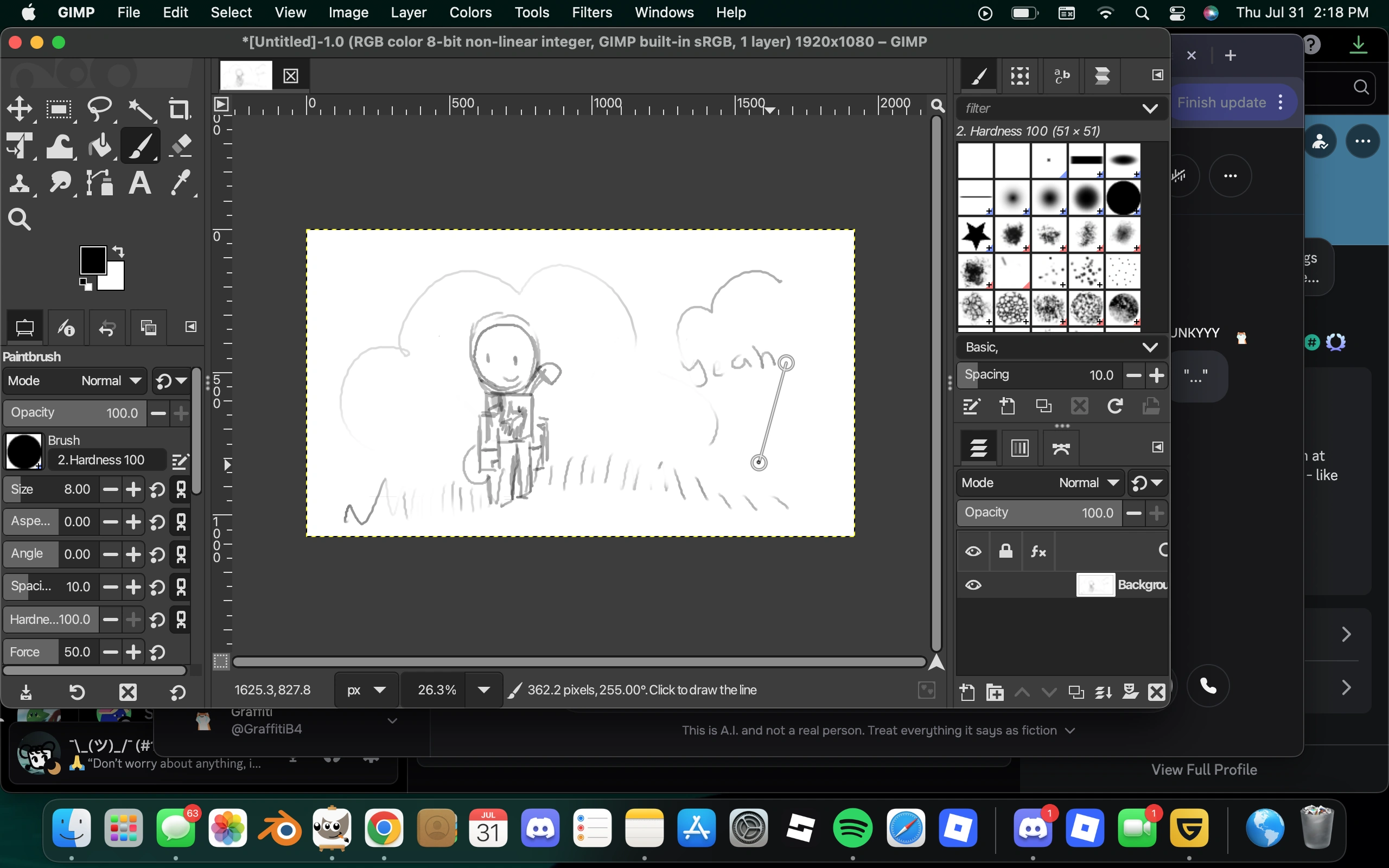Lock the layer pixels

point(1005,551)
